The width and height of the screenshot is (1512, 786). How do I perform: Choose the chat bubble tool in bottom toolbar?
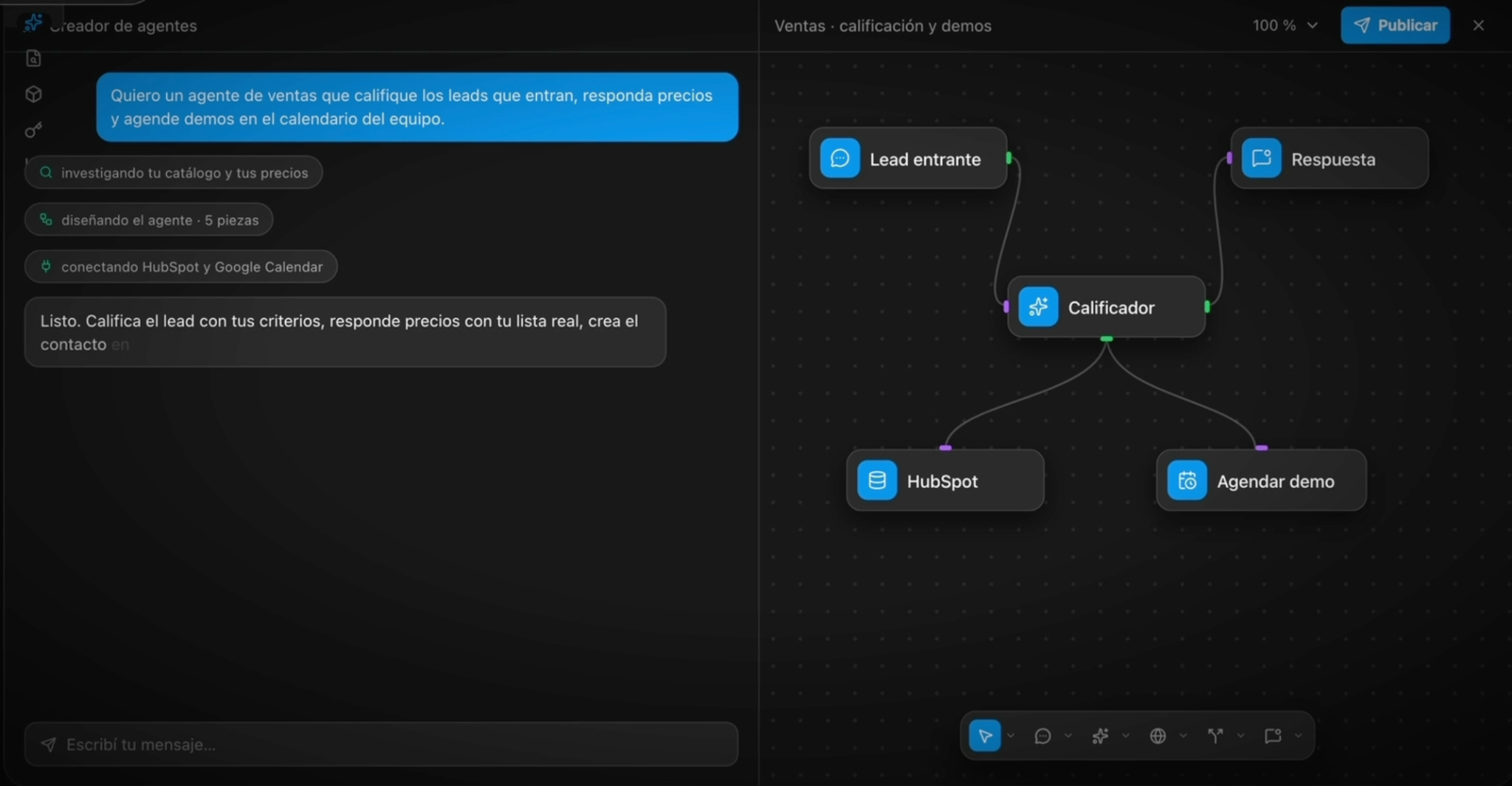(1042, 736)
